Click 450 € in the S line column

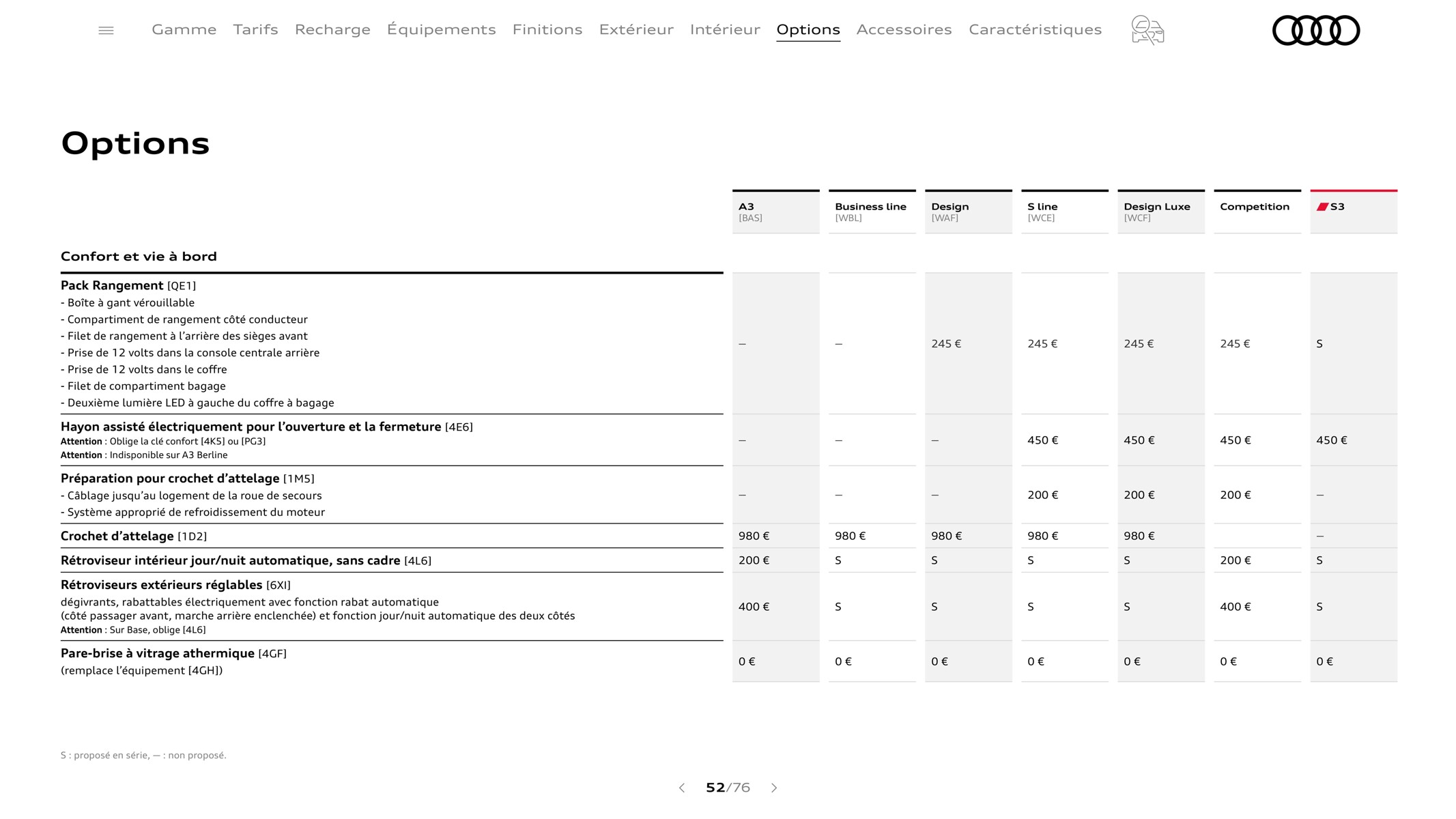point(1043,440)
